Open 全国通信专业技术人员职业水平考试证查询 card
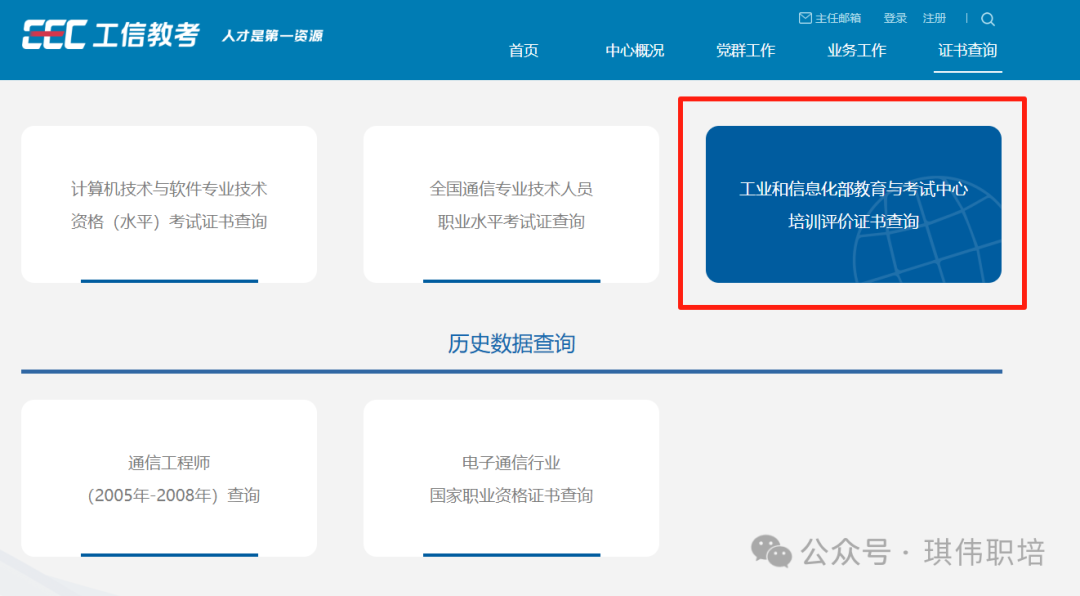Screen dimensions: 1080x596 click(511, 204)
